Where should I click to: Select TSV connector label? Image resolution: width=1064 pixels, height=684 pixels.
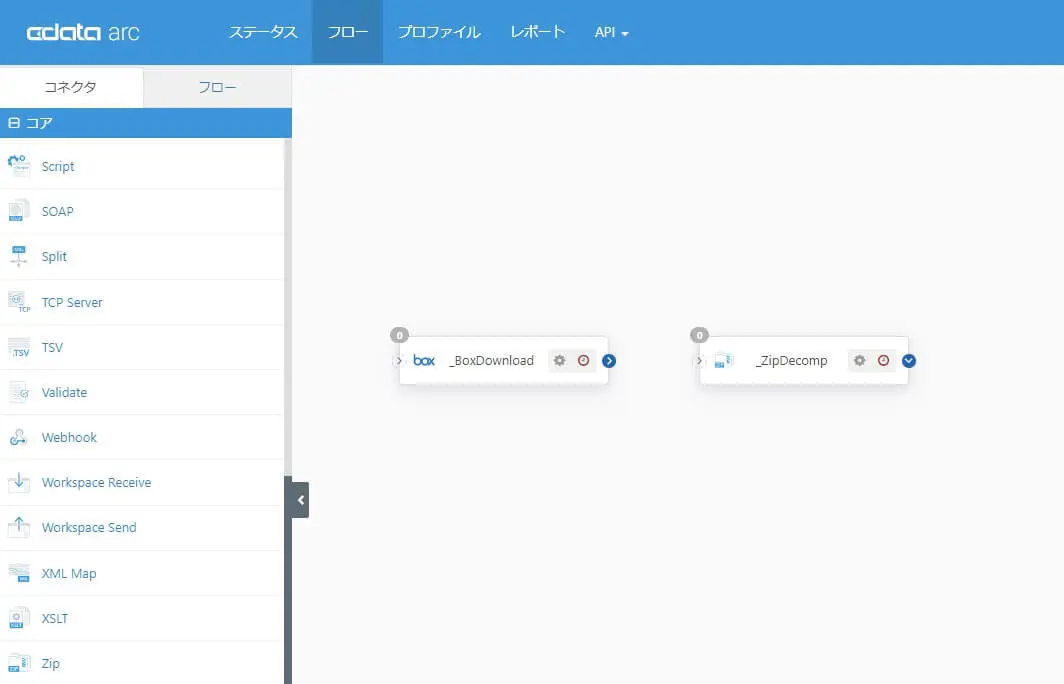(x=52, y=347)
